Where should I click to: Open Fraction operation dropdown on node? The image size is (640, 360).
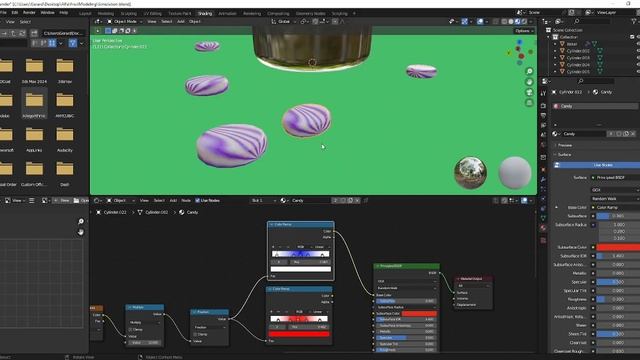210,327
